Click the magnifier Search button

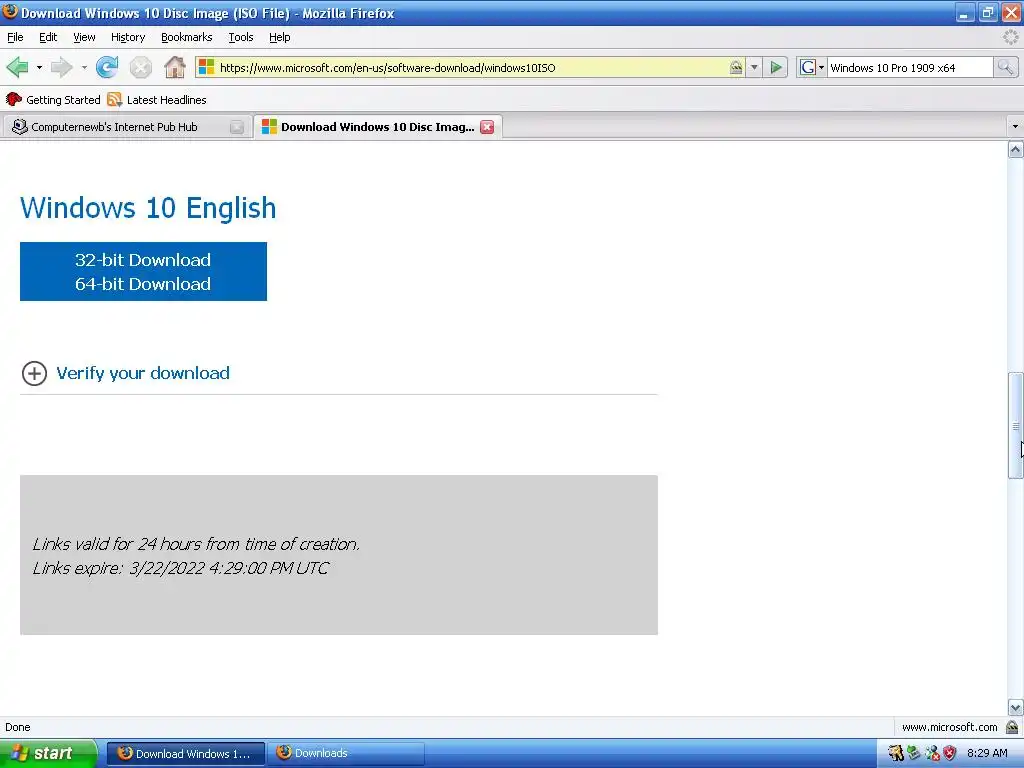(x=1006, y=67)
